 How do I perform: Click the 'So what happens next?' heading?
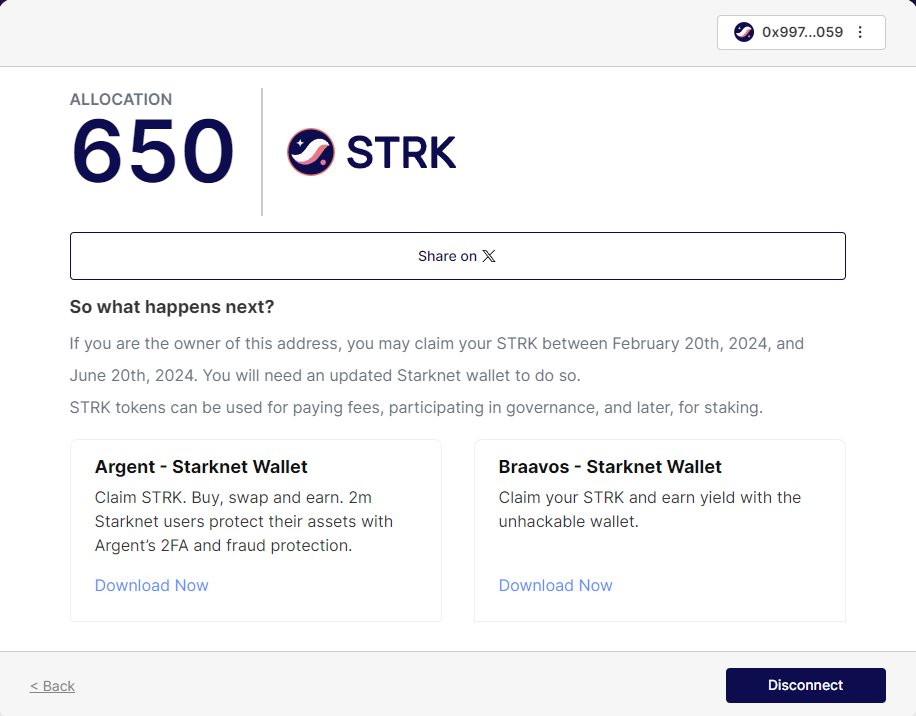pyautogui.click(x=172, y=307)
